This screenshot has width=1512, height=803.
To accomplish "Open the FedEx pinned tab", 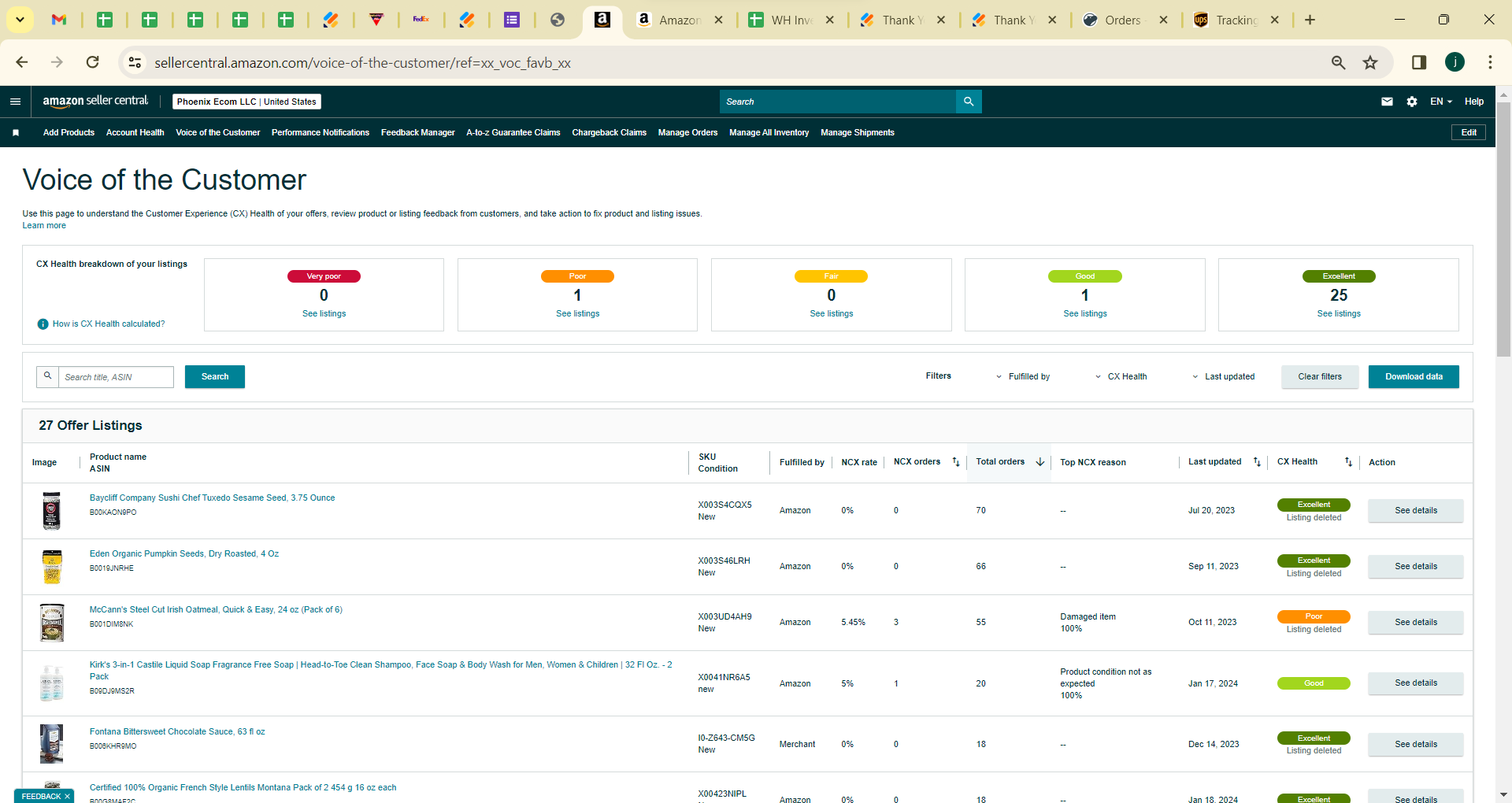I will [x=421, y=20].
